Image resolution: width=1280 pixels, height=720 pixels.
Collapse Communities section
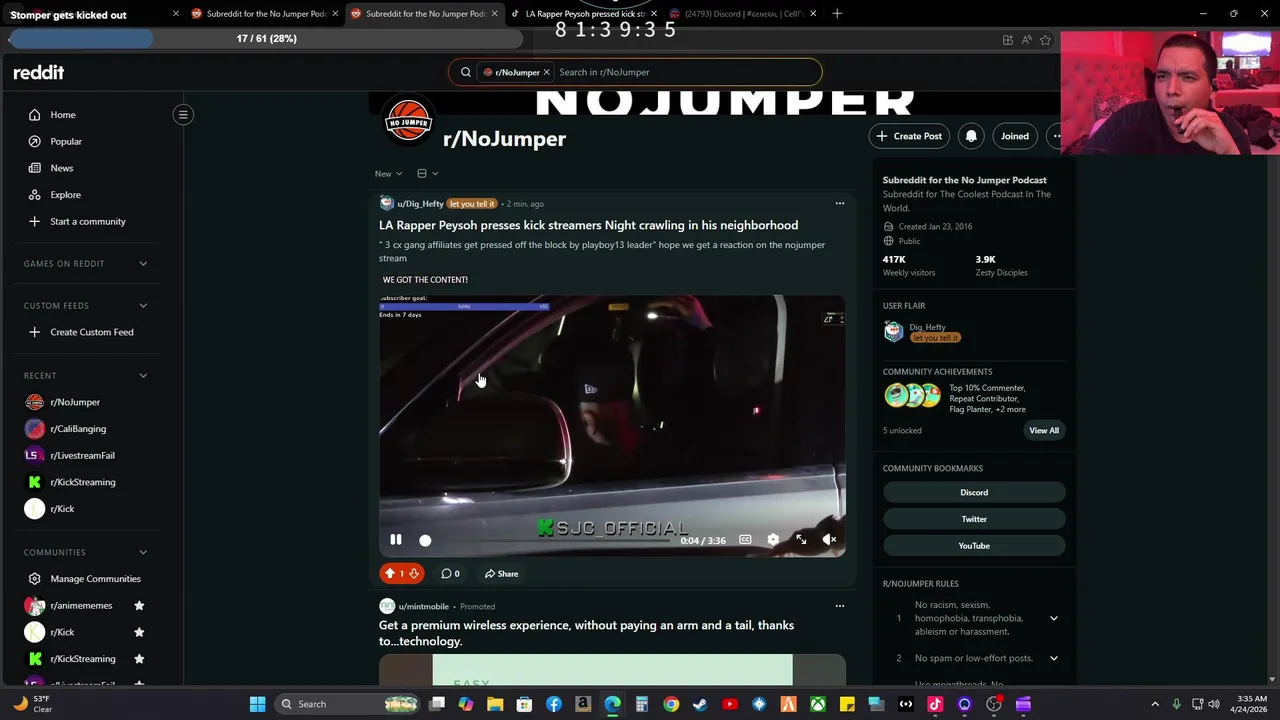coord(143,552)
